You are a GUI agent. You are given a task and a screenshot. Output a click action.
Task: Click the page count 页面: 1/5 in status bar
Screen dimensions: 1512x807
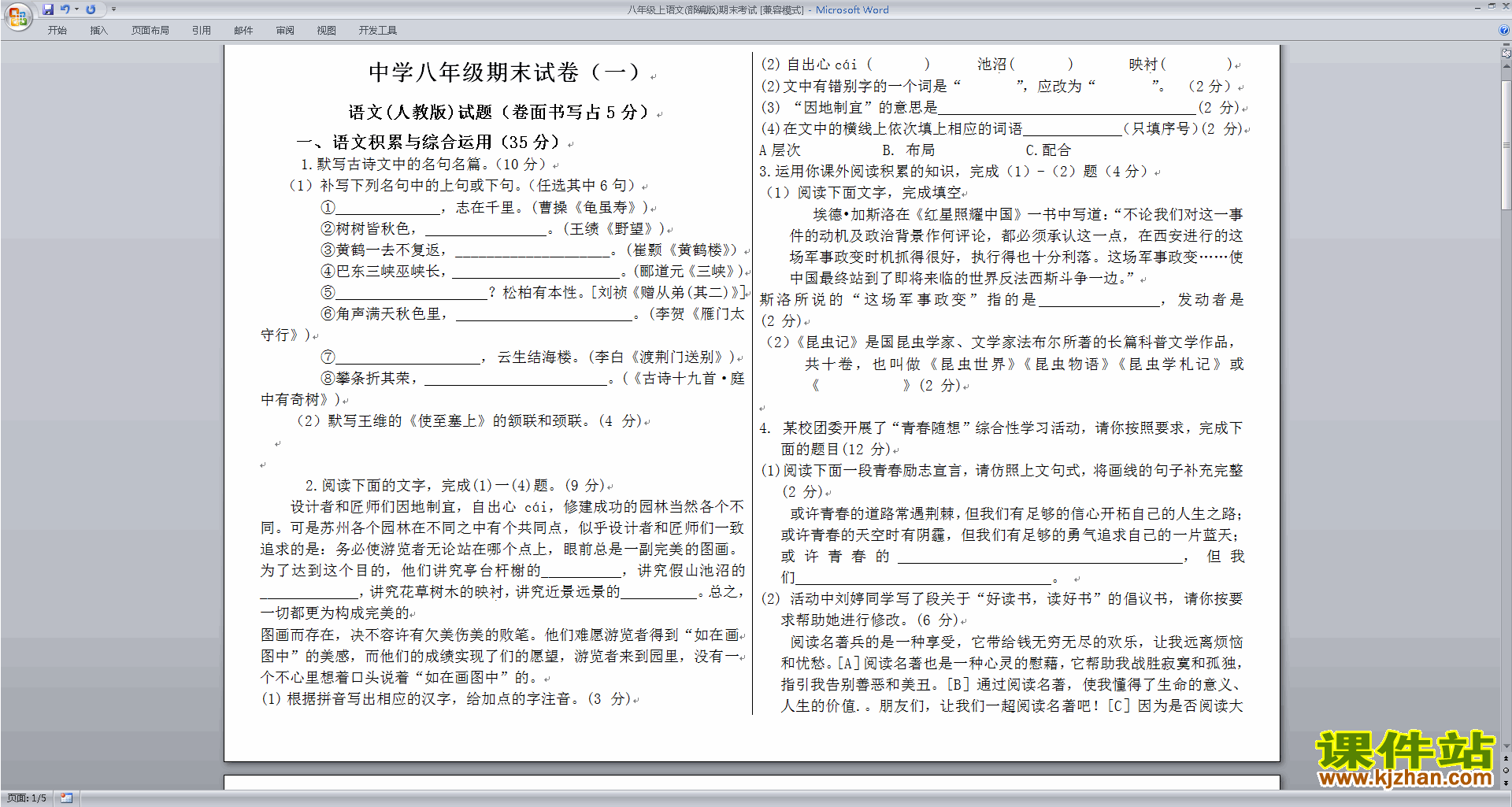[x=27, y=798]
